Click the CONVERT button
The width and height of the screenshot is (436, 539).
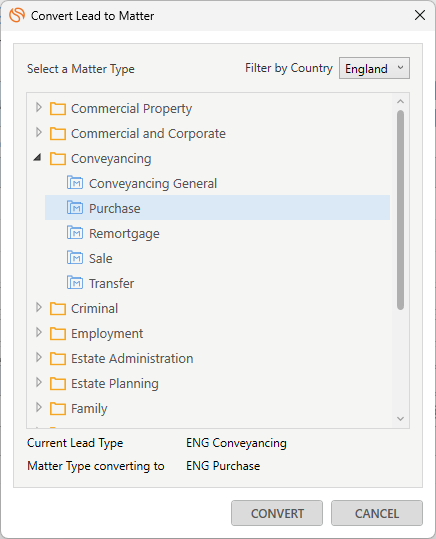pos(277,513)
